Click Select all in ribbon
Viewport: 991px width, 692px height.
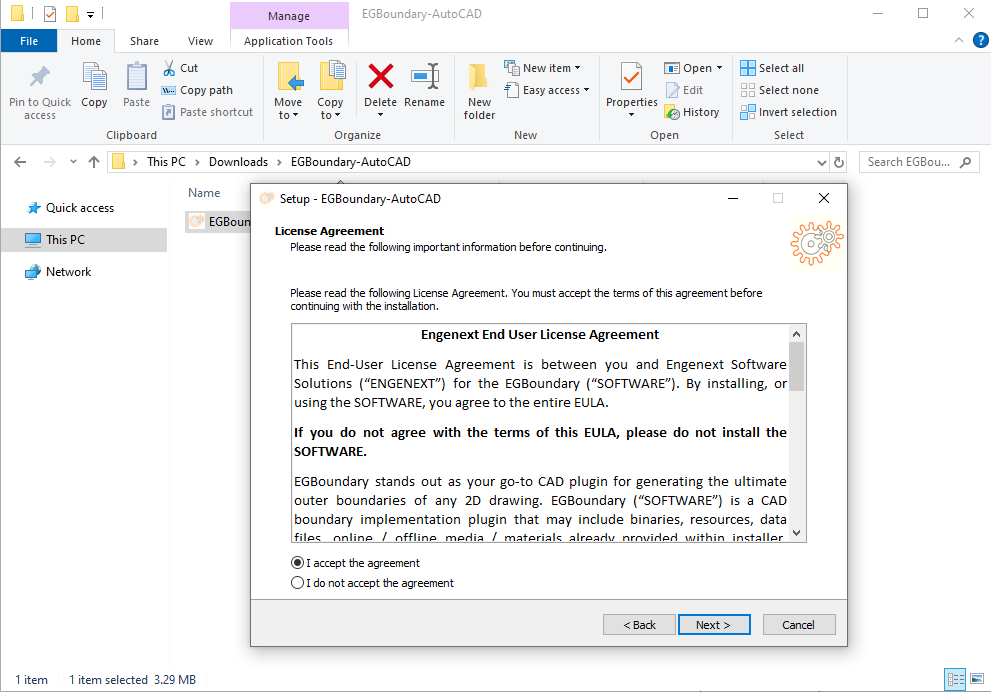tap(772, 68)
